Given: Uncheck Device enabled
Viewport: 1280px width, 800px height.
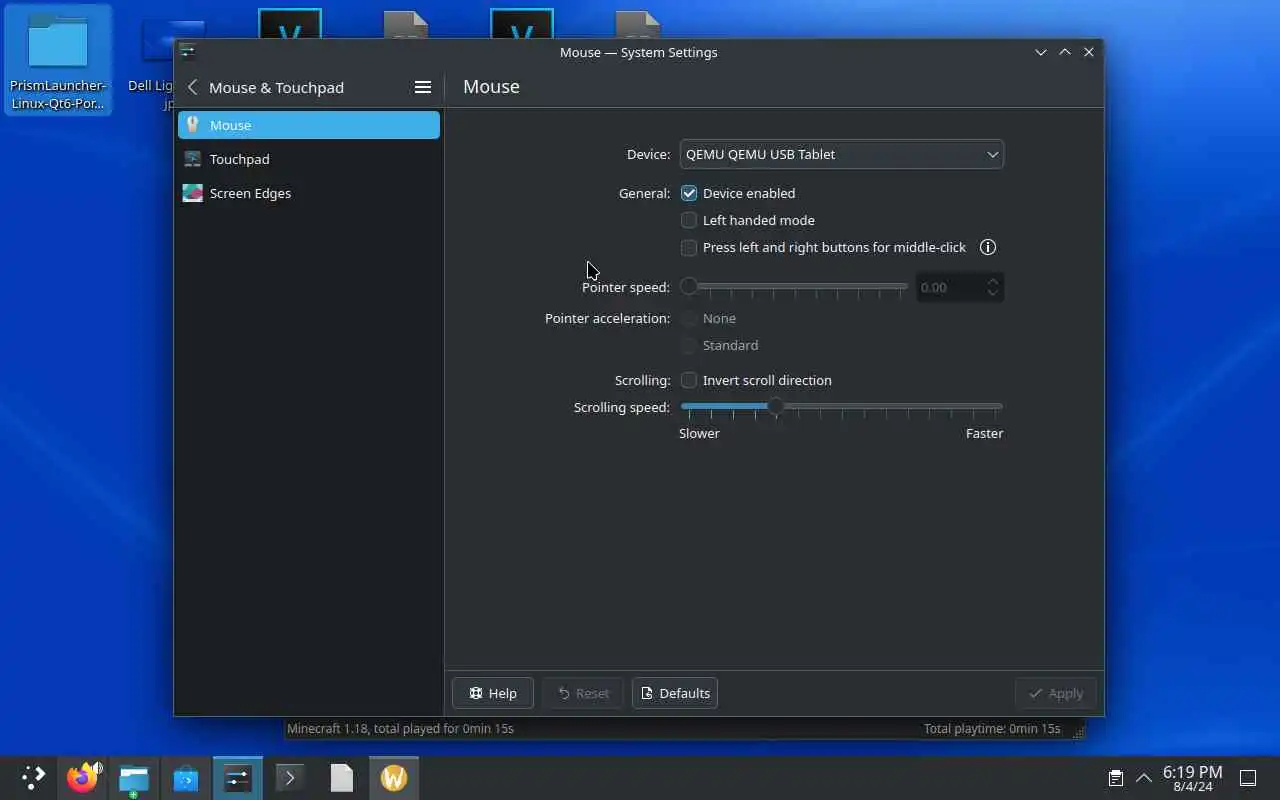Looking at the screenshot, I should [689, 193].
